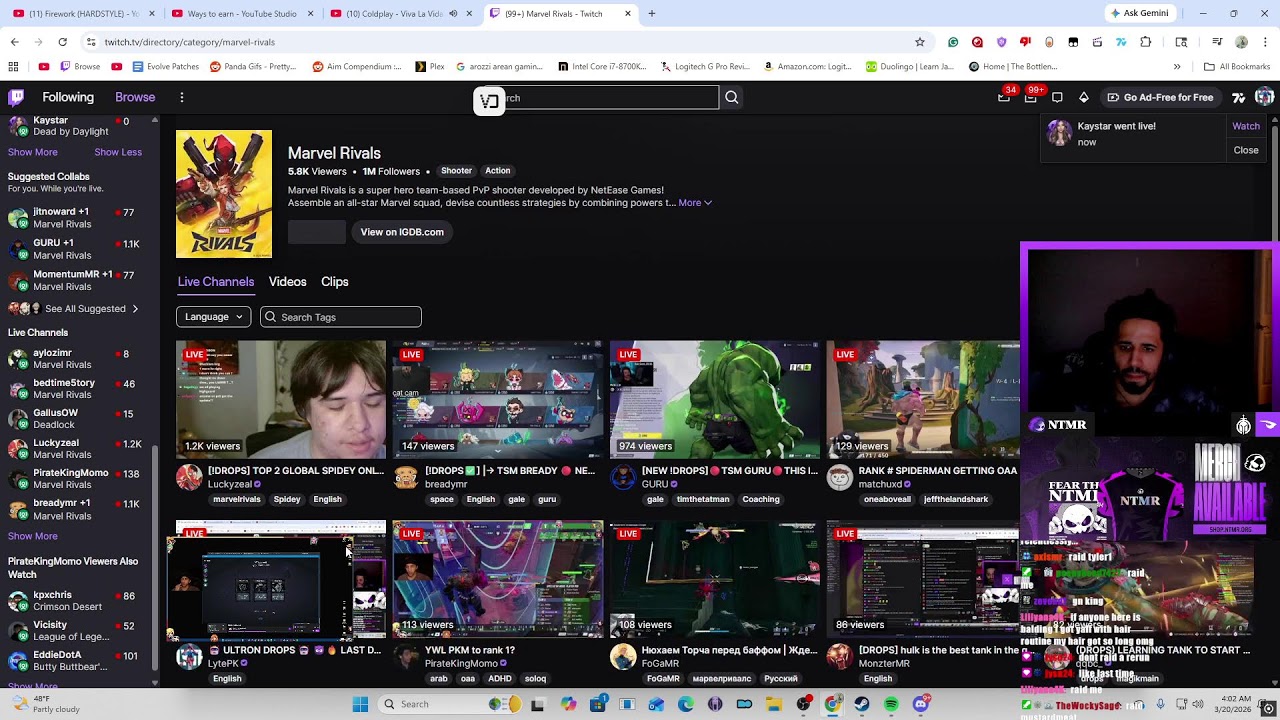Switch to the Clips tab
Viewport: 1280px width, 720px height.
335,282
